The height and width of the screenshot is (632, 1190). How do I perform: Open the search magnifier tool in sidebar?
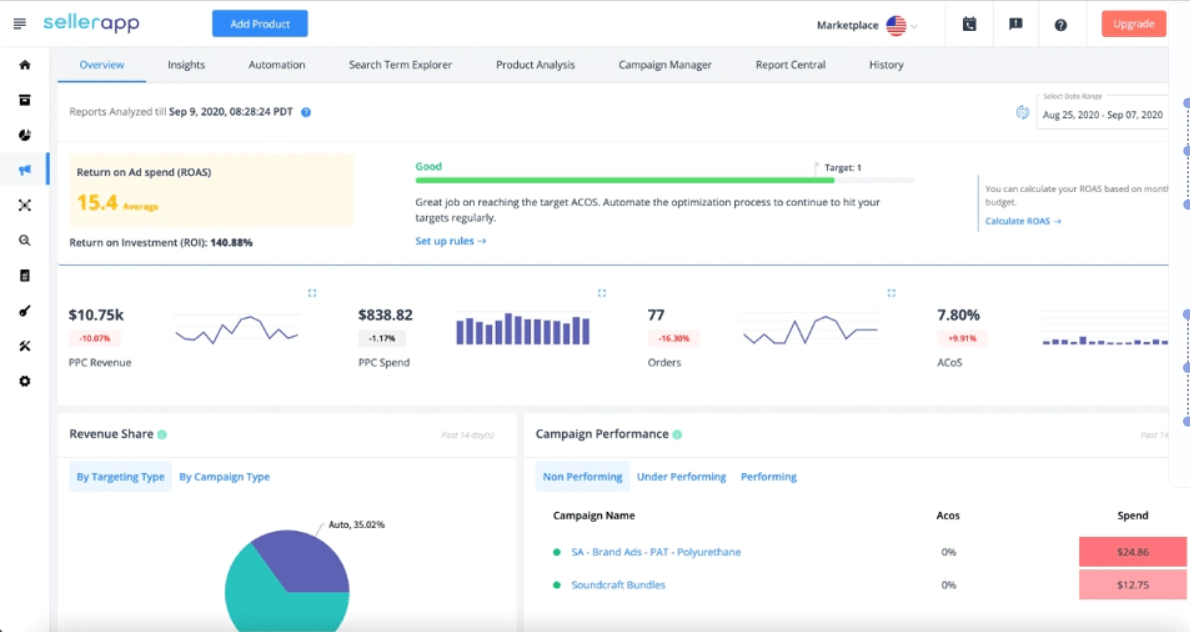tap(25, 240)
